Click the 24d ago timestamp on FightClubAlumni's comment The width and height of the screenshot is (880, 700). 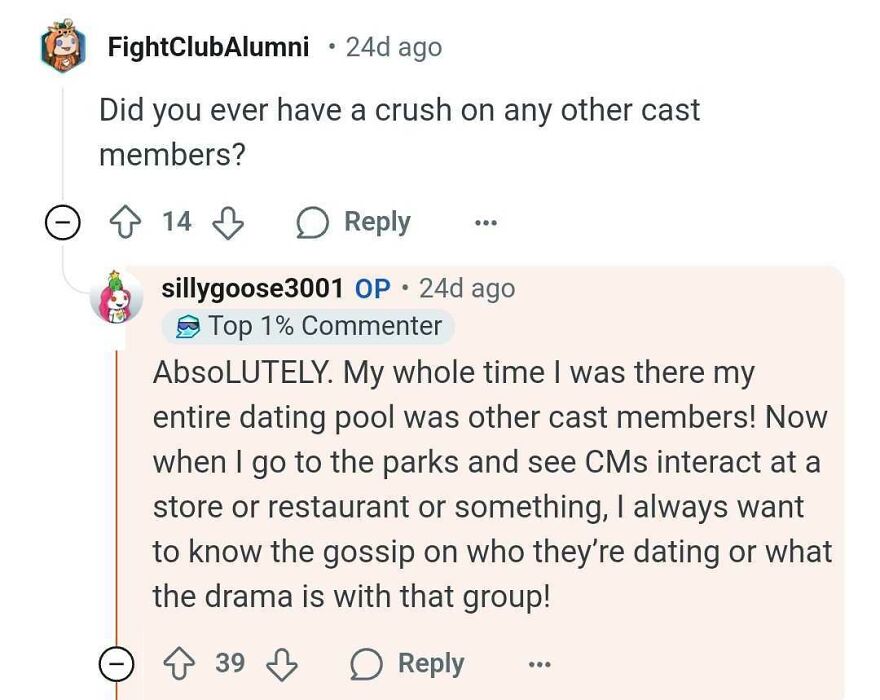pos(393,47)
